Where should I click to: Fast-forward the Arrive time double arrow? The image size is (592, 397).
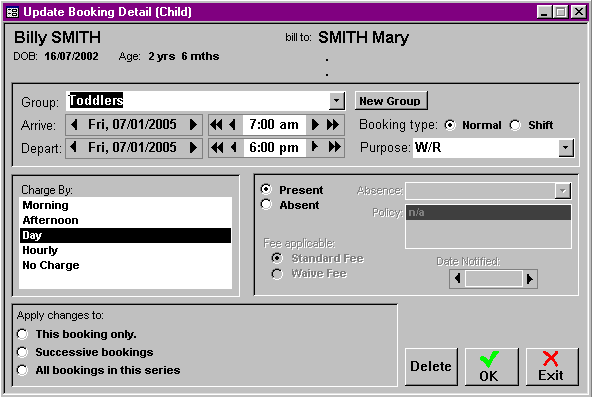coord(333,125)
